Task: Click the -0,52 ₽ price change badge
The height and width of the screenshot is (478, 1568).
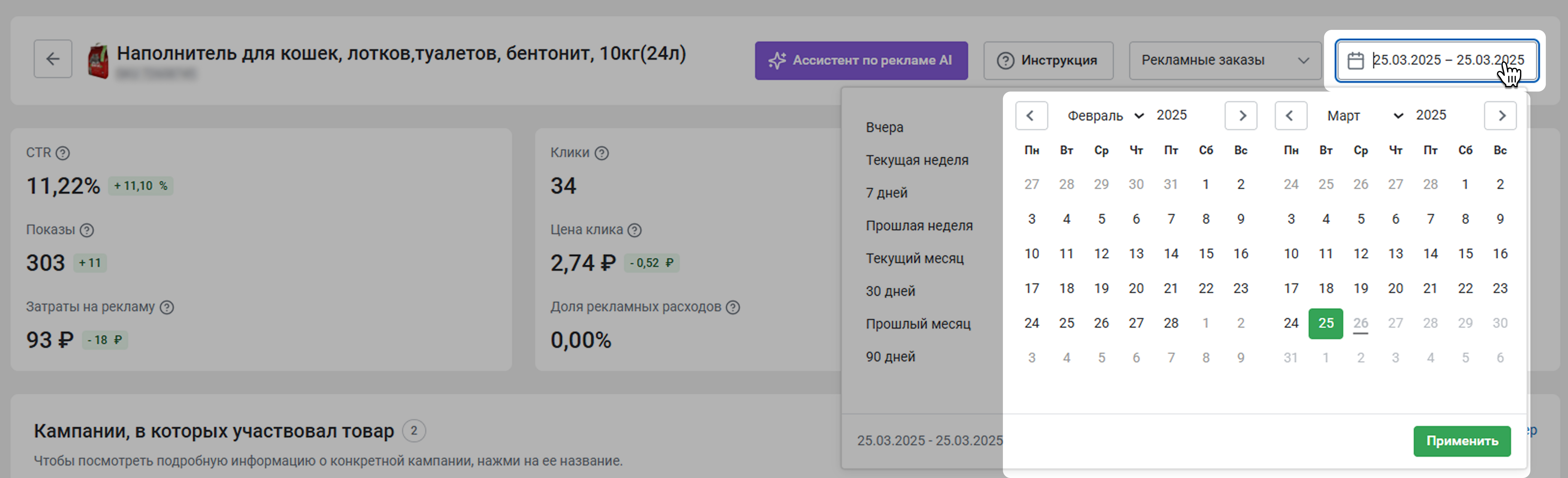Action: (651, 263)
